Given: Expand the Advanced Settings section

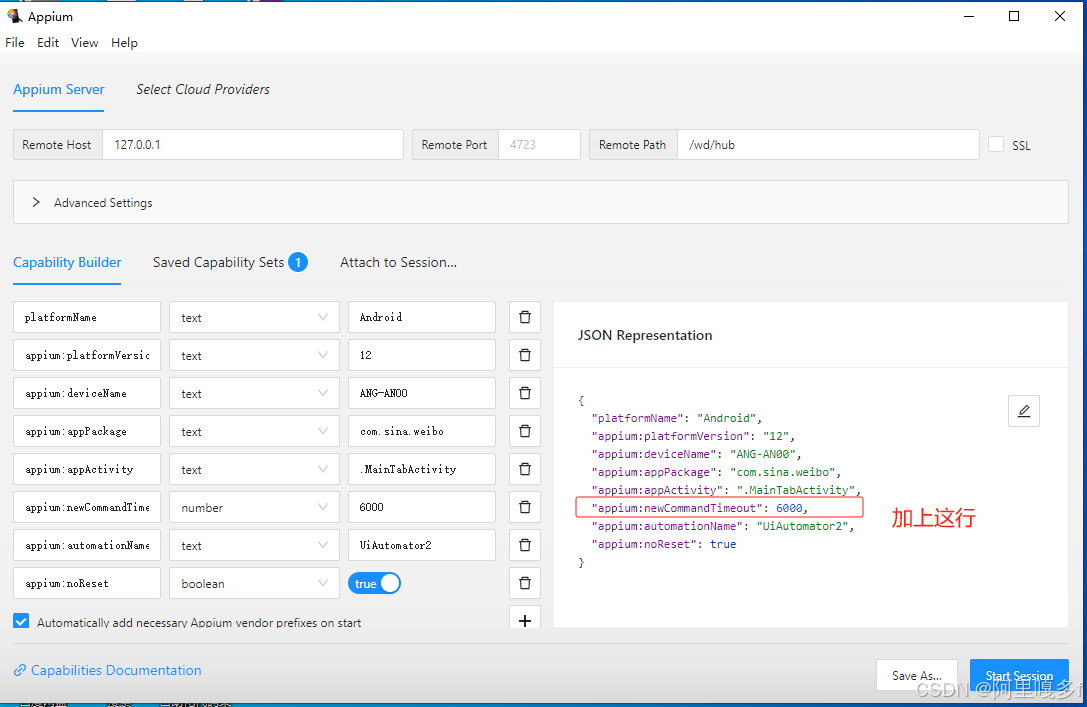Looking at the screenshot, I should coord(541,202).
